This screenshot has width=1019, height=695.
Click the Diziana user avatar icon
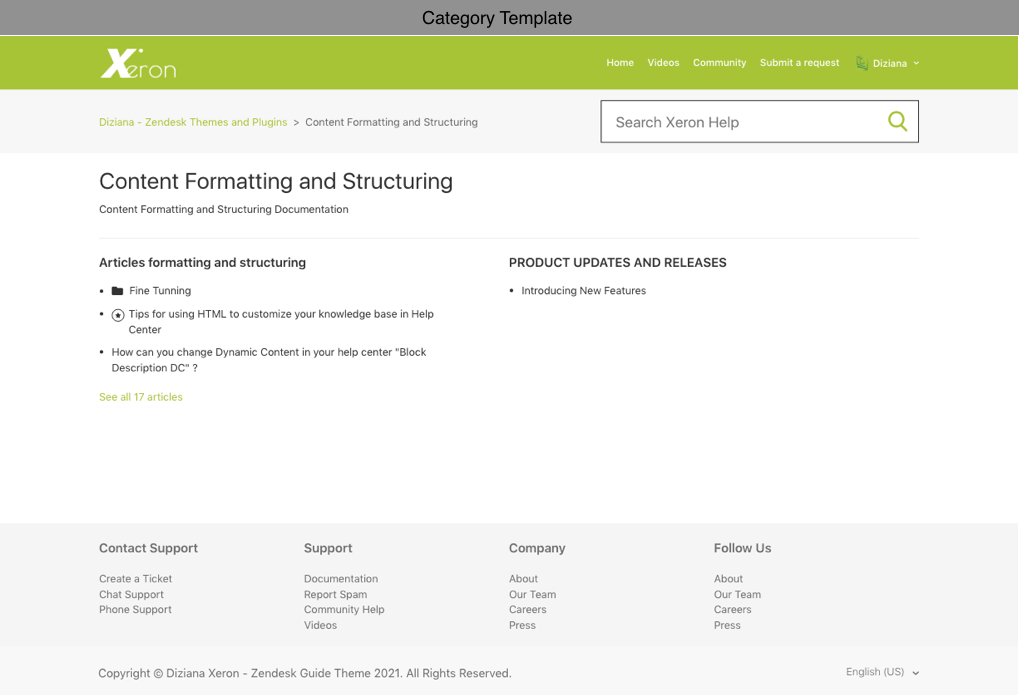861,63
